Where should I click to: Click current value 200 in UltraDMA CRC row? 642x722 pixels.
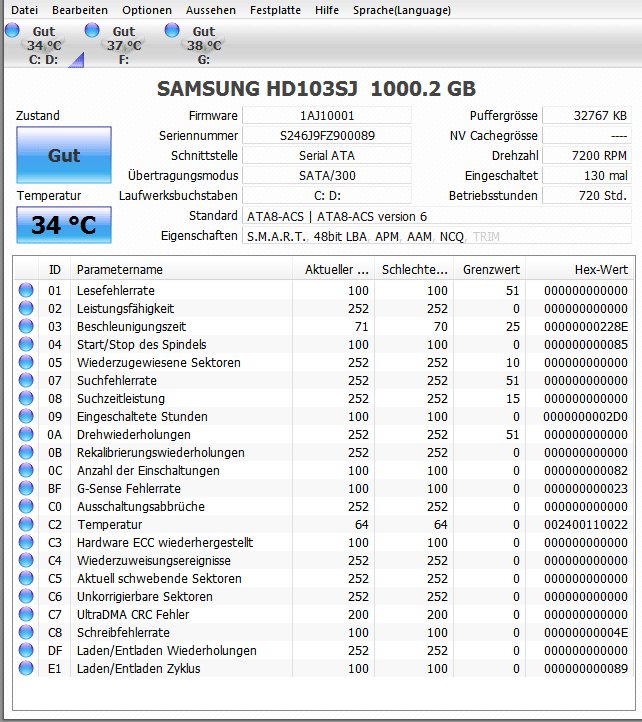pyautogui.click(x=358, y=615)
